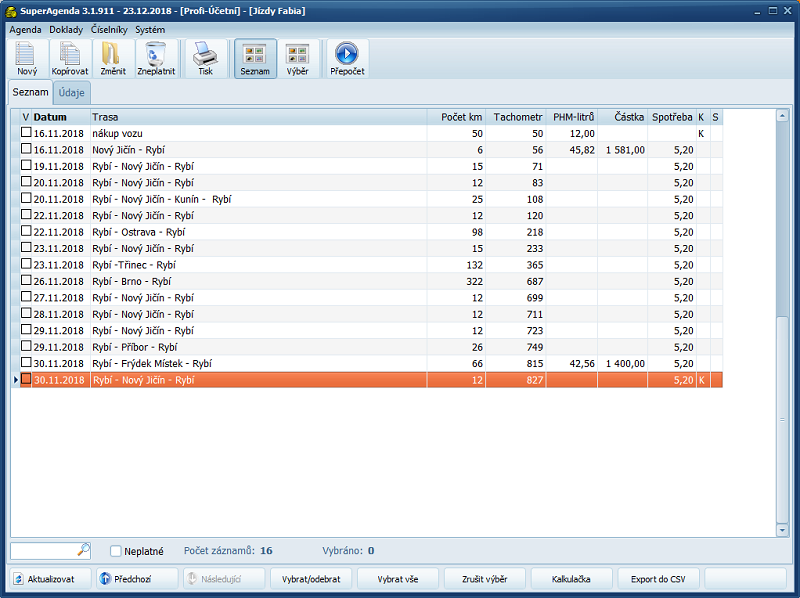
Task: Open Výběr selection toolbar icon
Action: coord(297,59)
